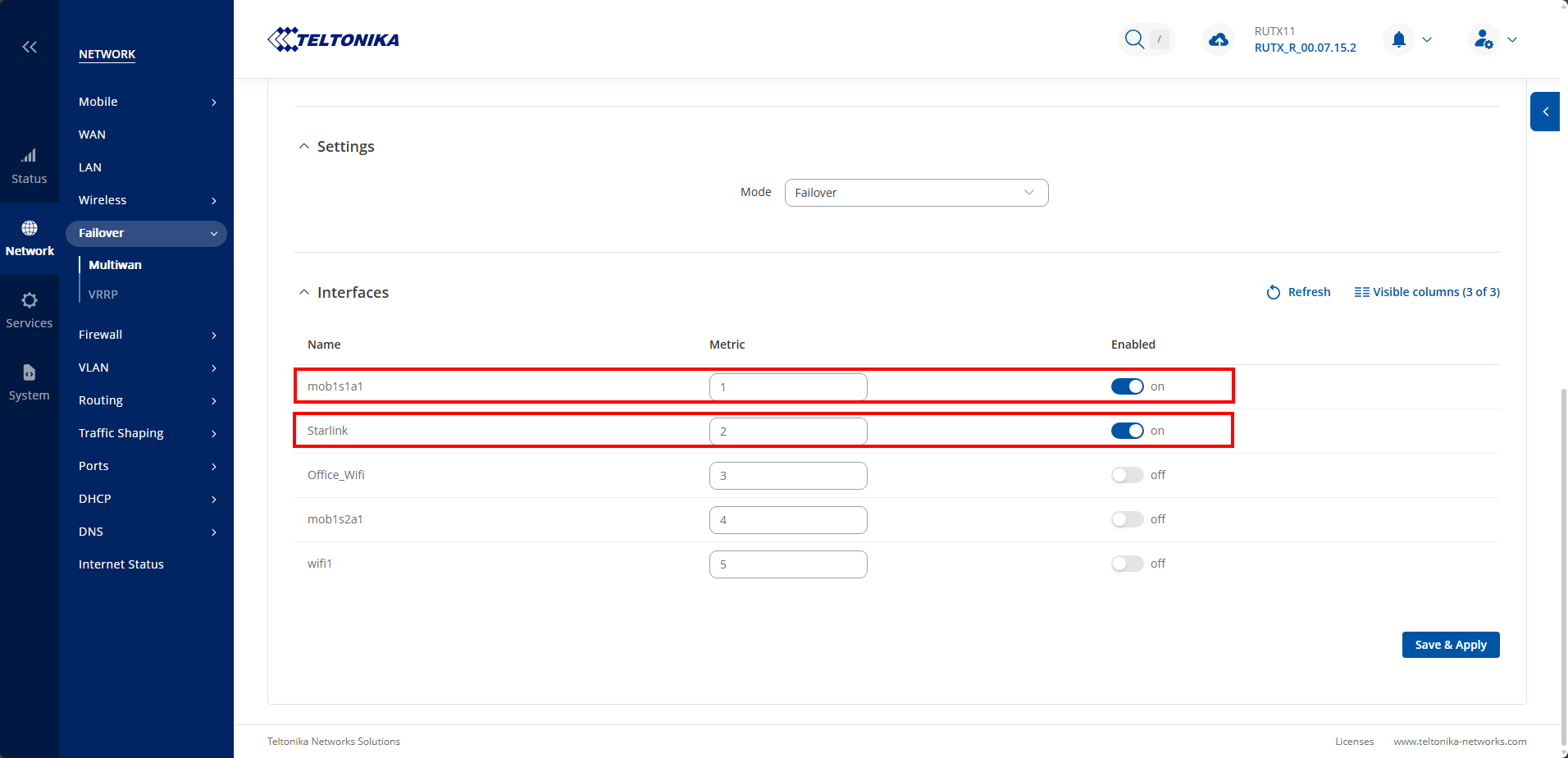Viewport: 1568px width, 758px height.
Task: Disable the mob1s1a1 interface toggle
Action: [x=1127, y=386]
